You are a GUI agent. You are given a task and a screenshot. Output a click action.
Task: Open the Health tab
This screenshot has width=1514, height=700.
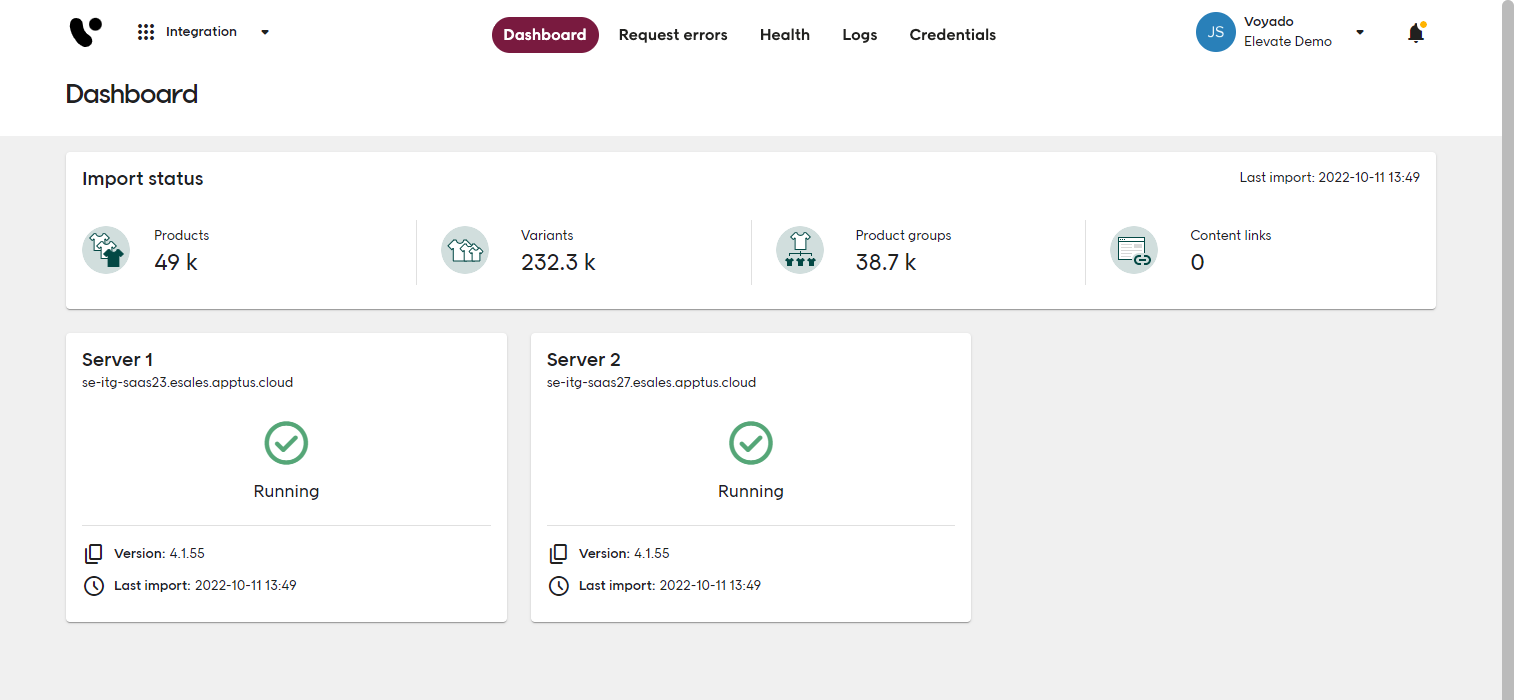[784, 35]
